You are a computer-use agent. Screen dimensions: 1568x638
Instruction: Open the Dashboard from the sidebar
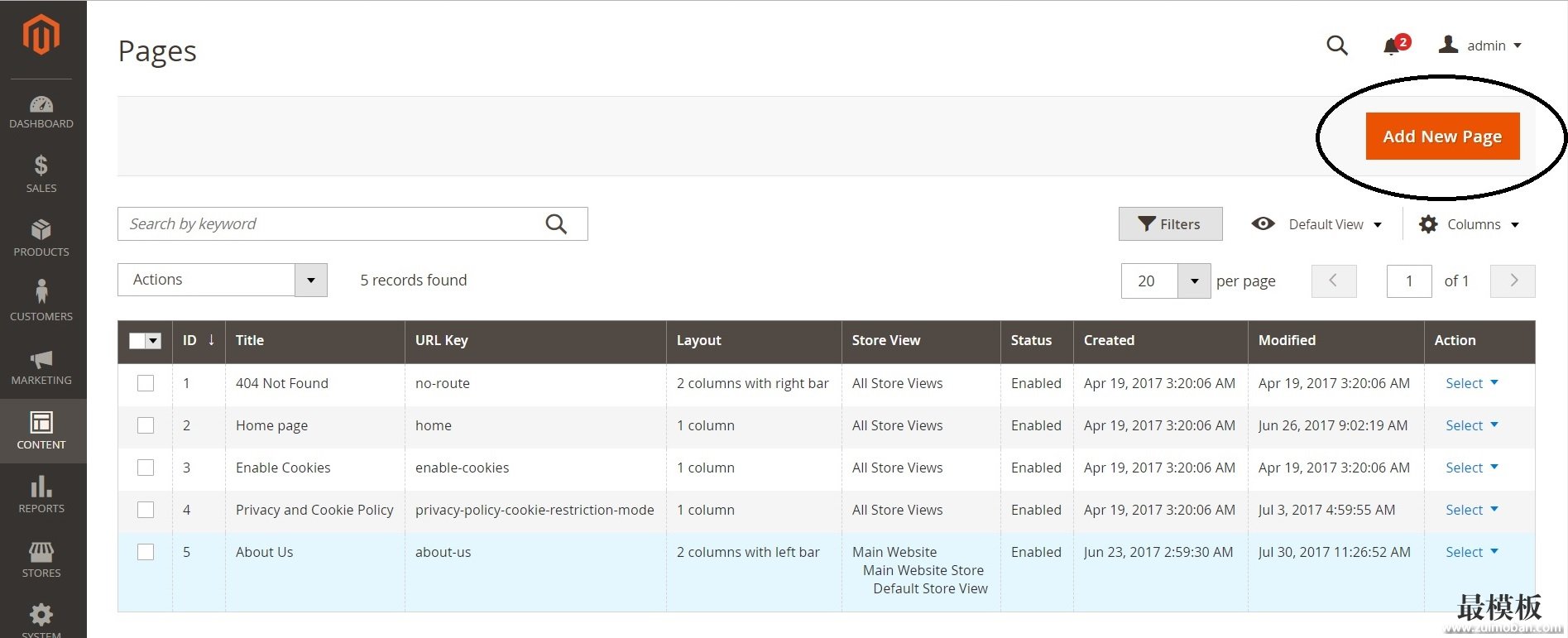coord(41,113)
